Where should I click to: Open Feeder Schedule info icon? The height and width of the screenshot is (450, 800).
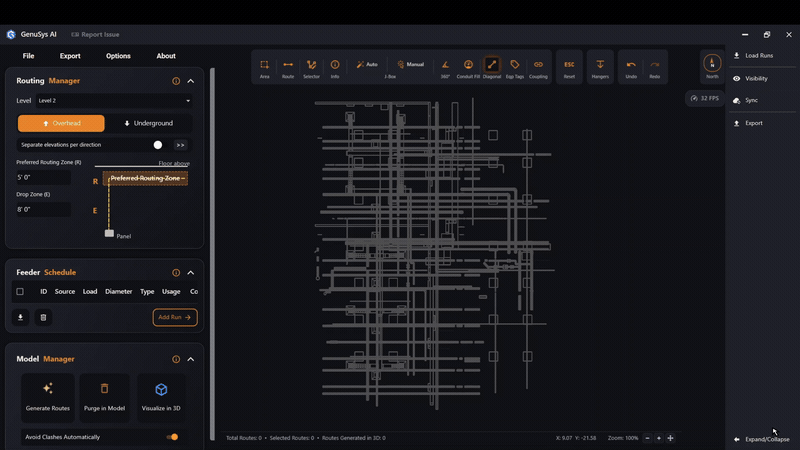pyautogui.click(x=176, y=273)
